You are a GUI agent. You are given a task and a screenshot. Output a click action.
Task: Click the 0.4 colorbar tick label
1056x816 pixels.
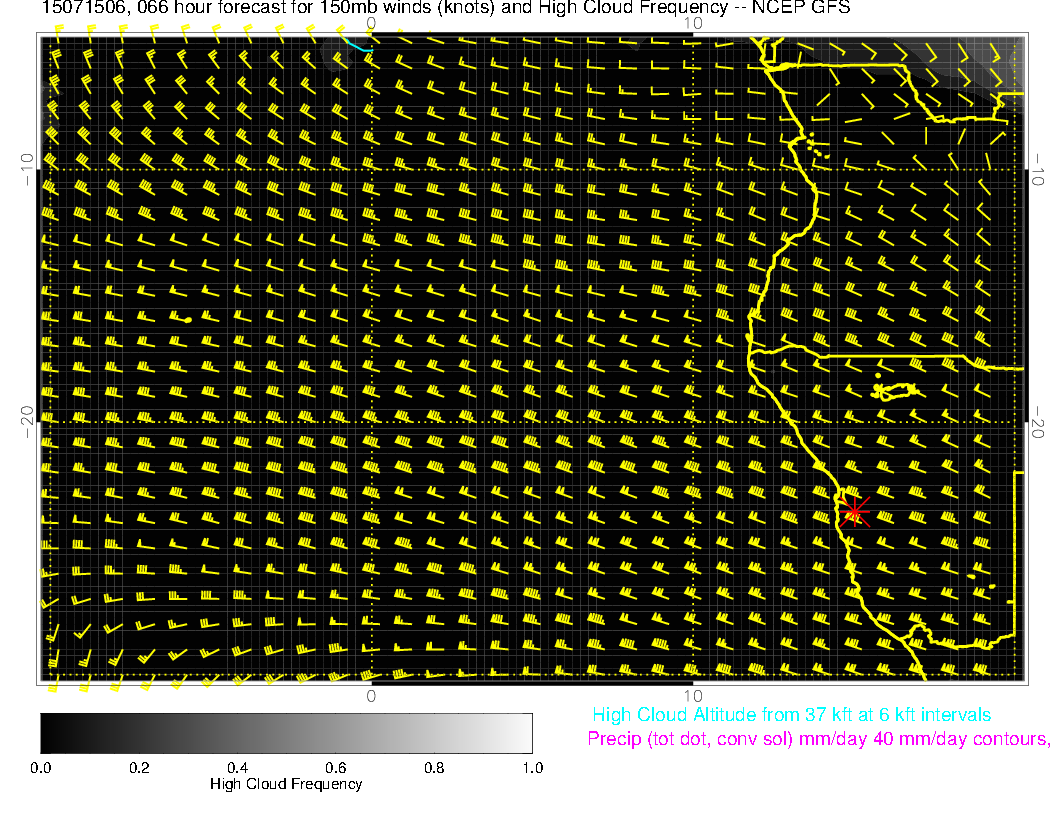click(x=237, y=767)
